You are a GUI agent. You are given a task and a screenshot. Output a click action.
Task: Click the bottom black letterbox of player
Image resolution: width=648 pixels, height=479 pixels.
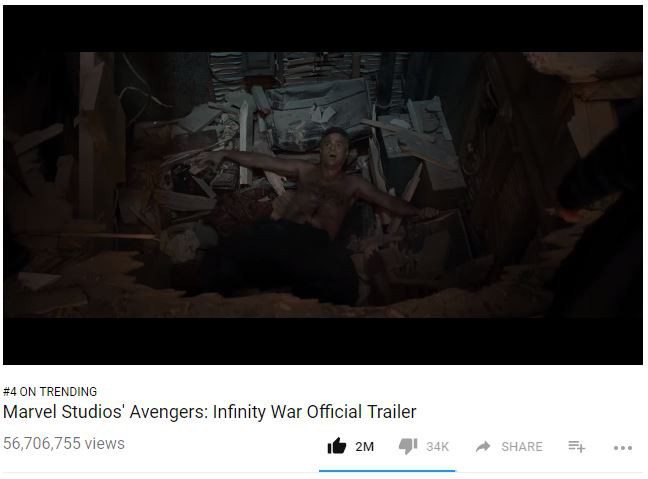(x=323, y=341)
